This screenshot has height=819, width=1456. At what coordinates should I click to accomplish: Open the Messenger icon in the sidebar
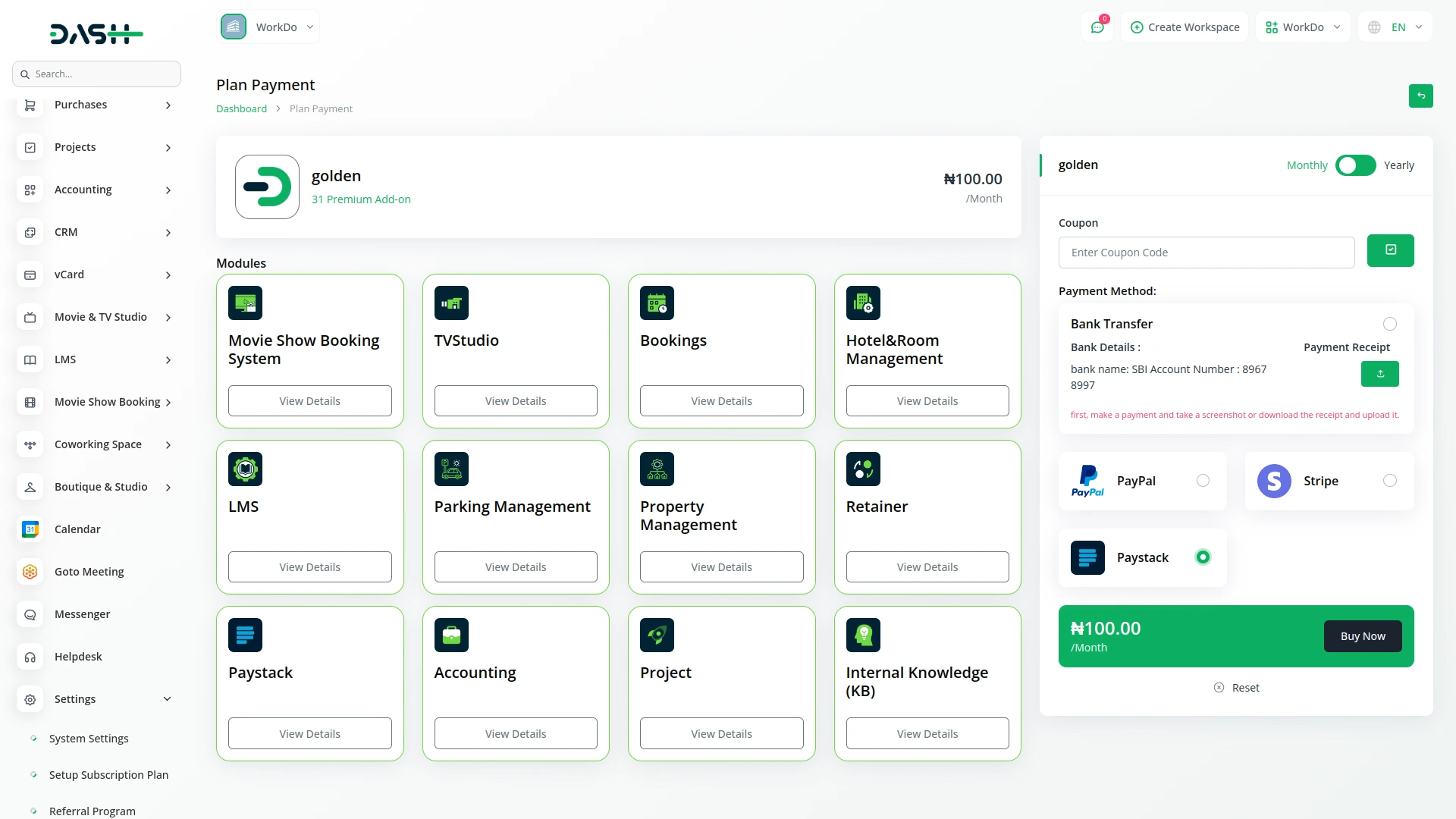(x=30, y=614)
